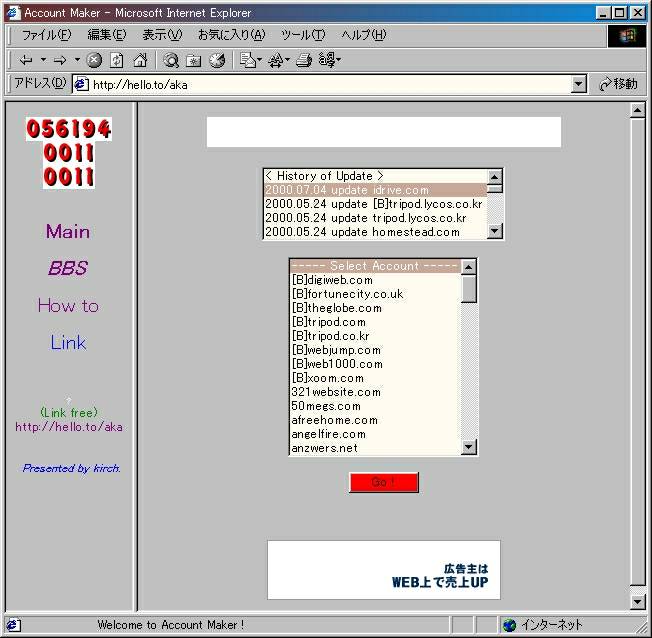Click the http://hello.to/aka sidebar link
652x638 pixels.
click(69, 427)
